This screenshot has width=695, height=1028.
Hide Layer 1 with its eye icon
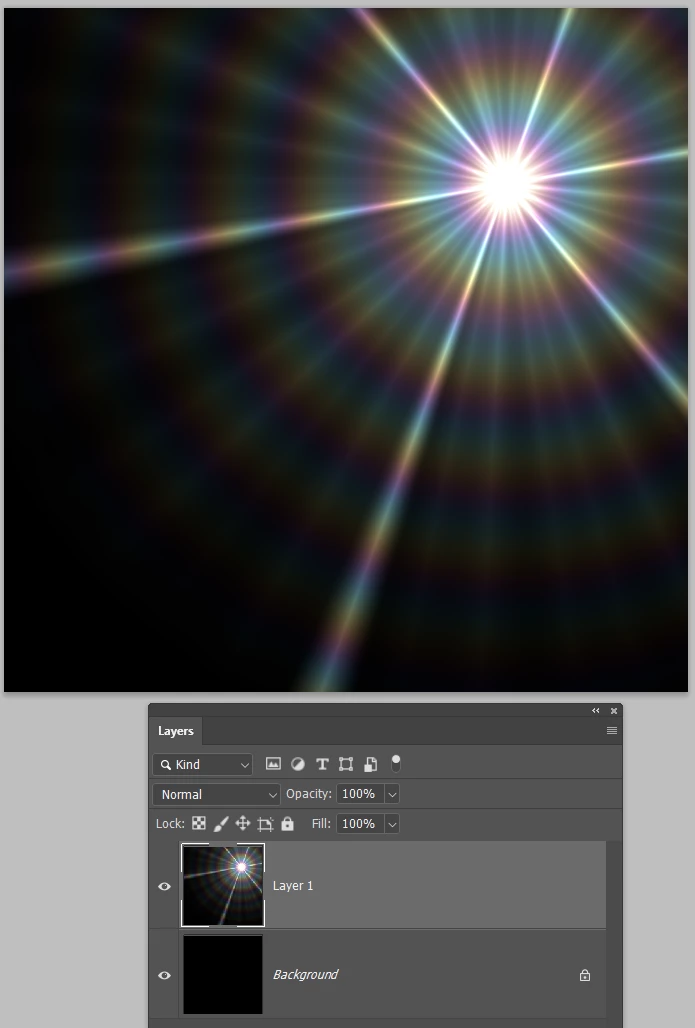point(165,886)
